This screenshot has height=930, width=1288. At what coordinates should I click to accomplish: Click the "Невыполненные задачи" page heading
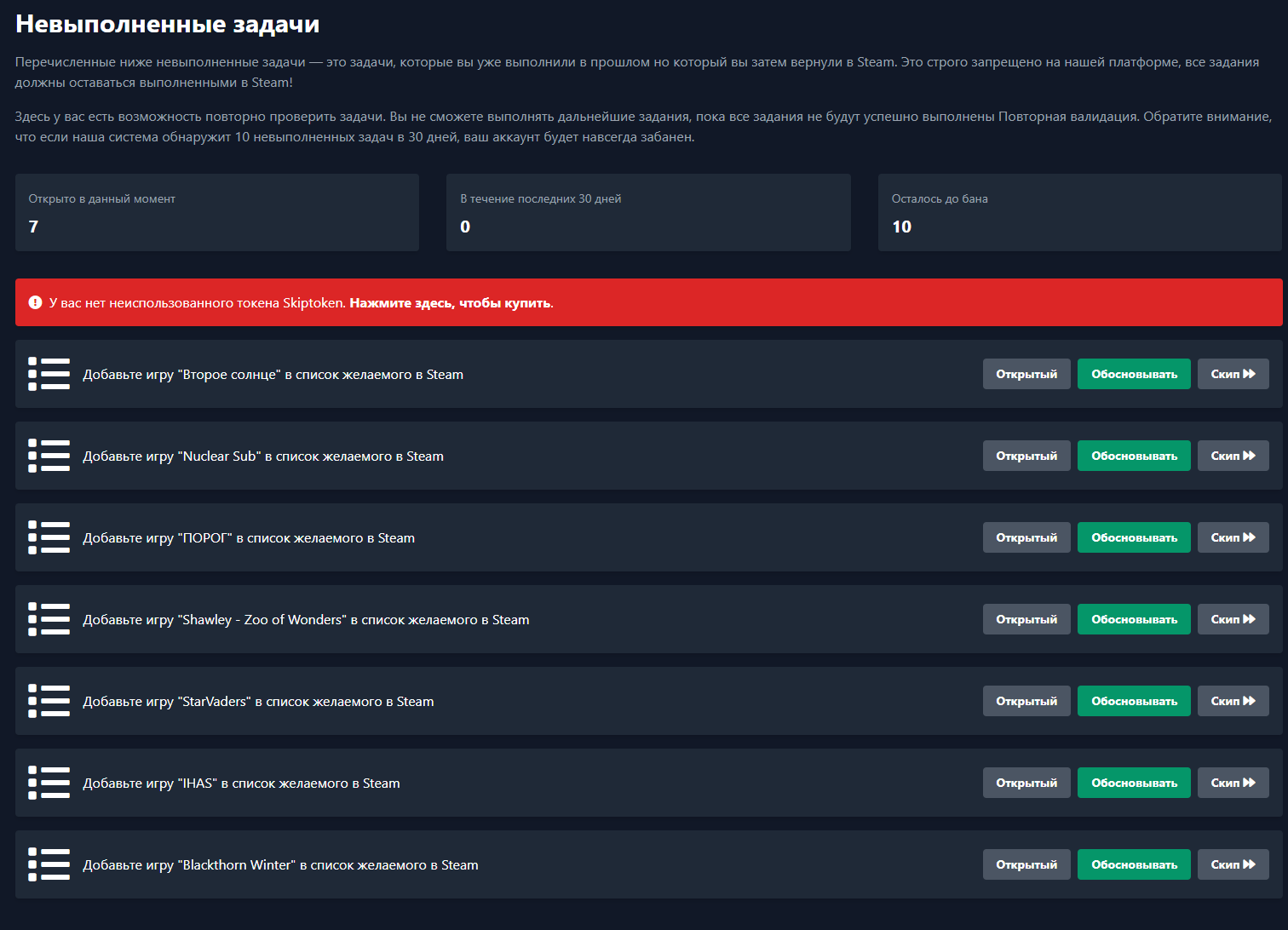(x=168, y=24)
